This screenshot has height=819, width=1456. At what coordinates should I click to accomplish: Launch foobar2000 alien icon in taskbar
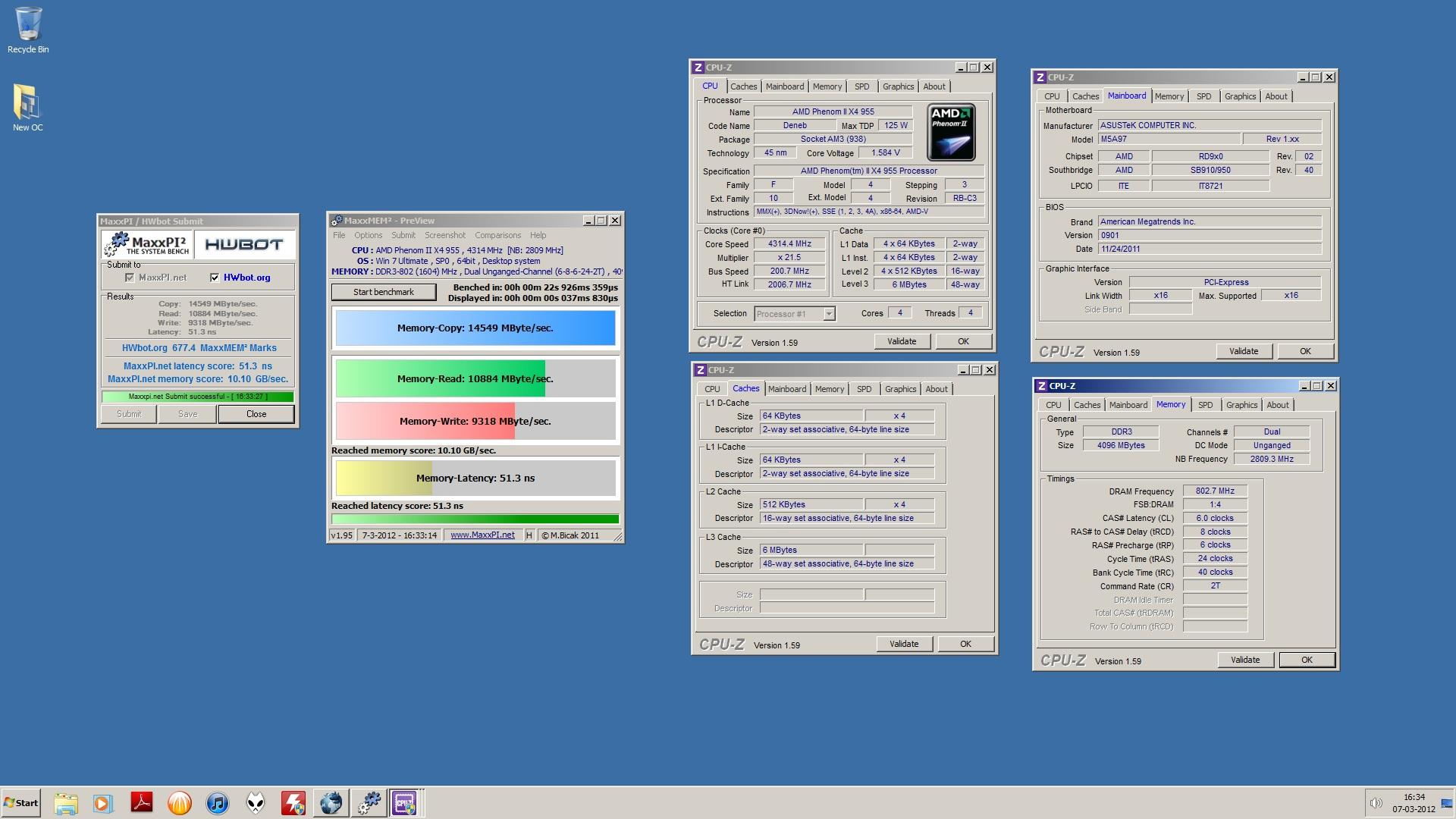coord(256,803)
